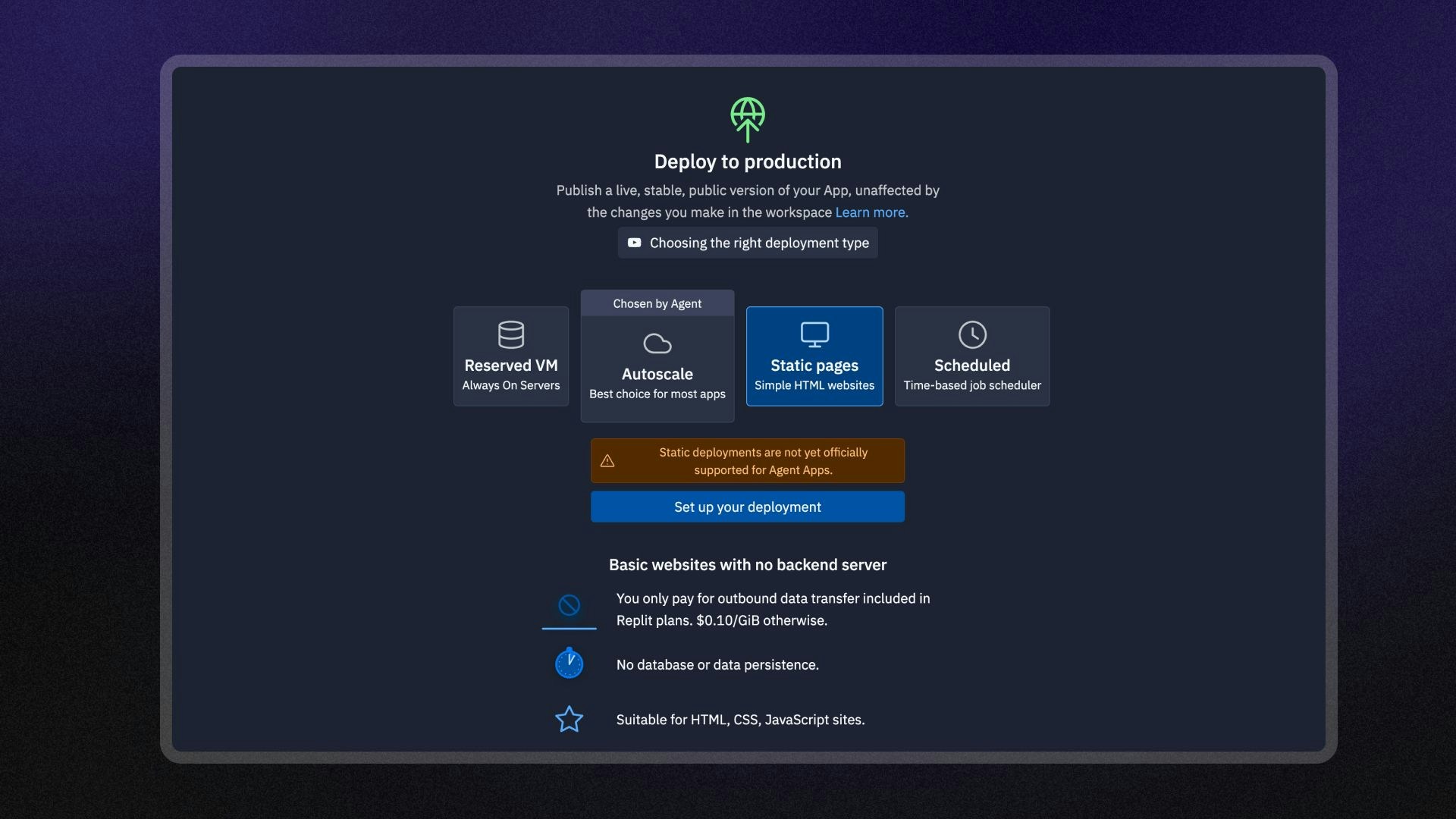
Task: Click the Scheduled clock icon
Action: click(x=972, y=334)
